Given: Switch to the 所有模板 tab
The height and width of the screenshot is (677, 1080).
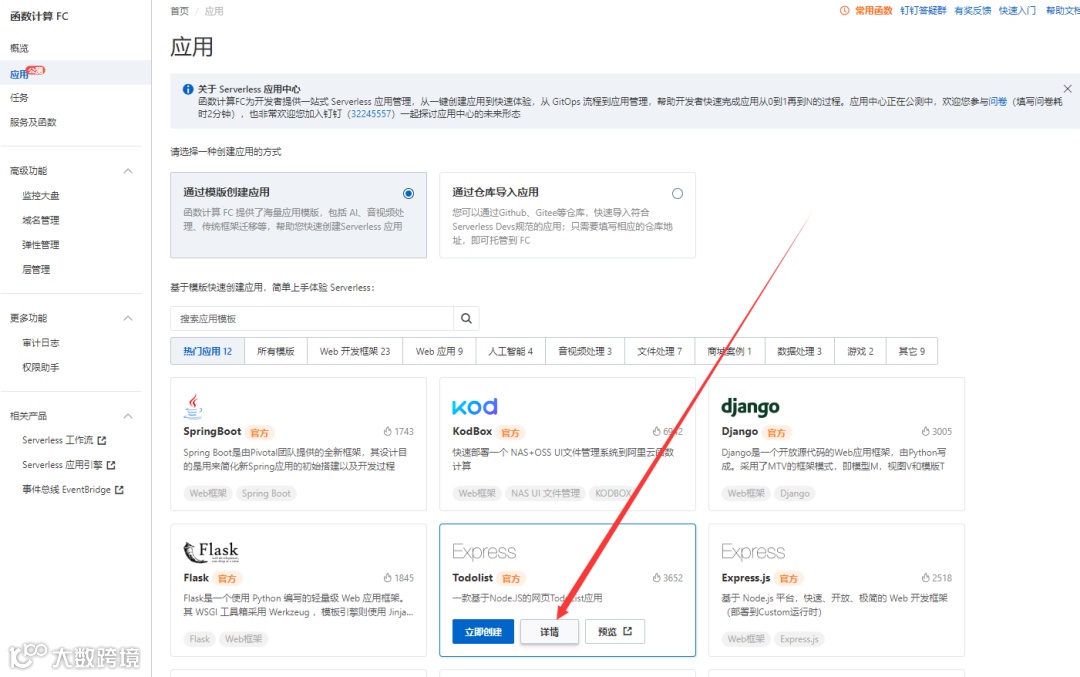Looking at the screenshot, I should pos(276,351).
